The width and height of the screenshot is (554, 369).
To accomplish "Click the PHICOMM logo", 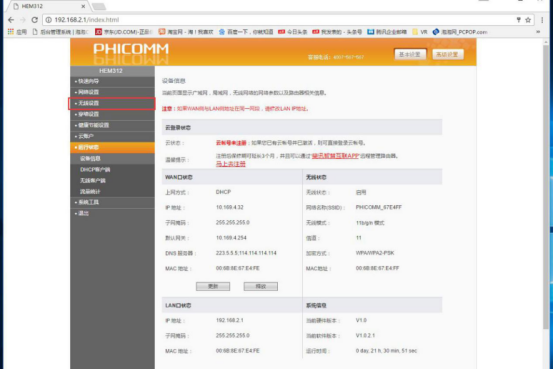I will (131, 49).
